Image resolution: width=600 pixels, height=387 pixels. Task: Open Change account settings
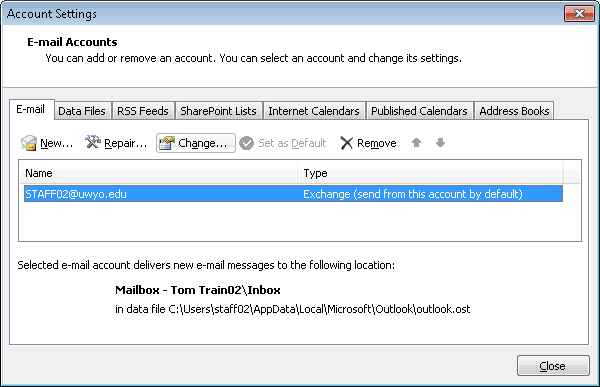point(196,143)
